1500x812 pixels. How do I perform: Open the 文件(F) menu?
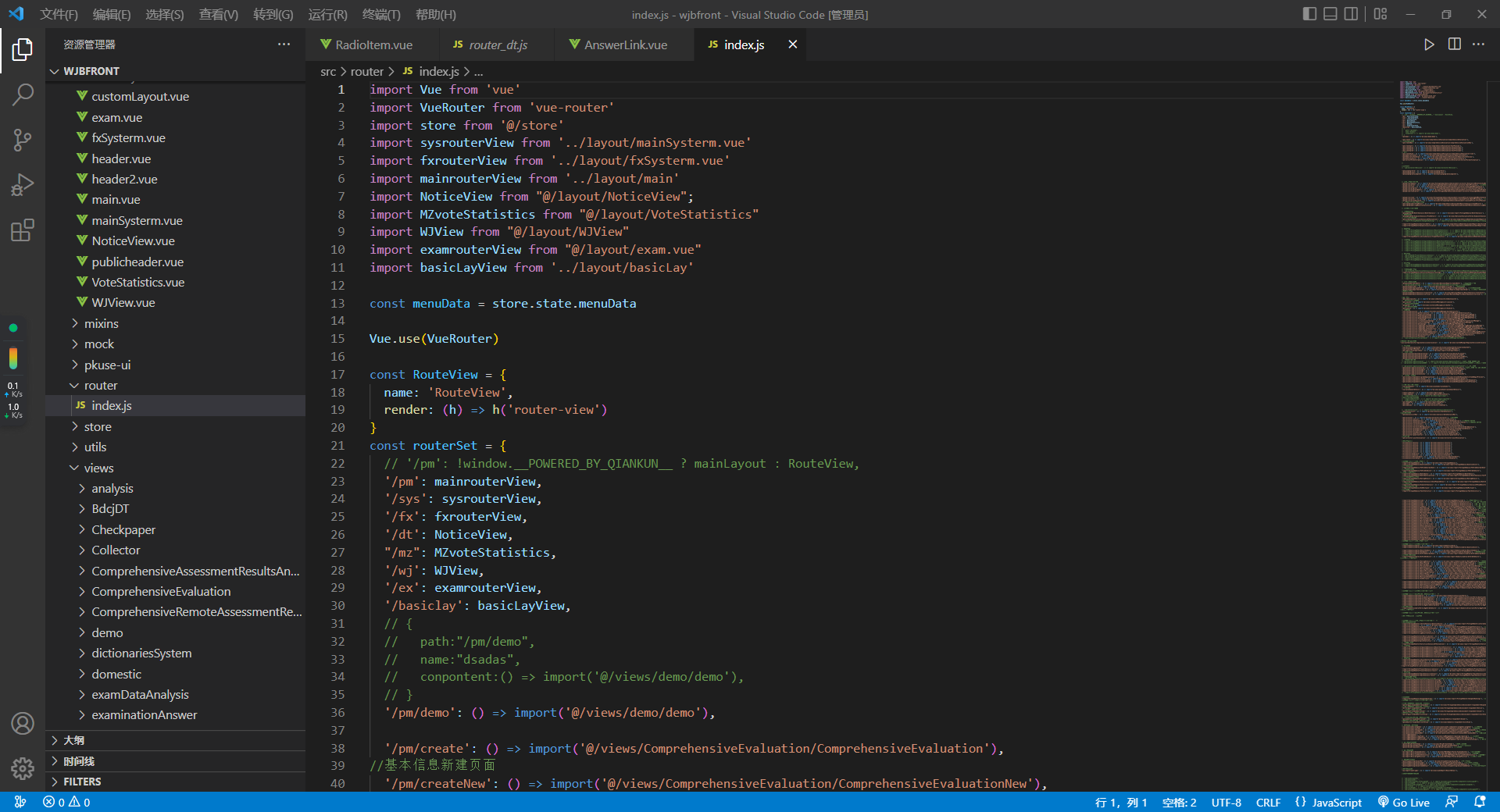59,15
